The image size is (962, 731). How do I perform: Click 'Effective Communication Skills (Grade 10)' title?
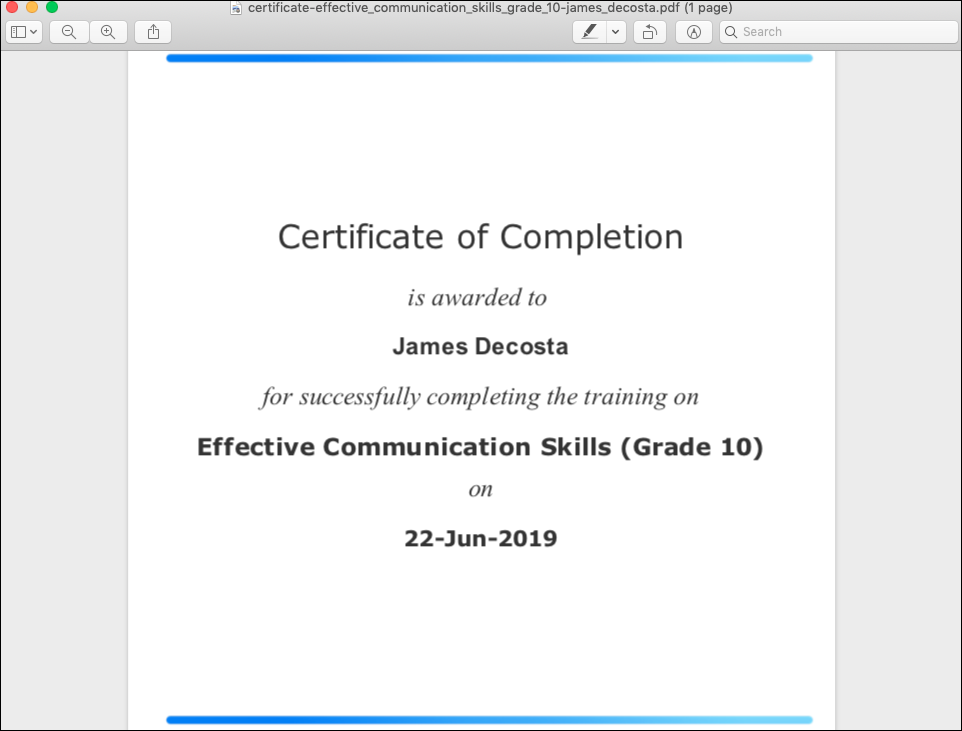click(480, 447)
